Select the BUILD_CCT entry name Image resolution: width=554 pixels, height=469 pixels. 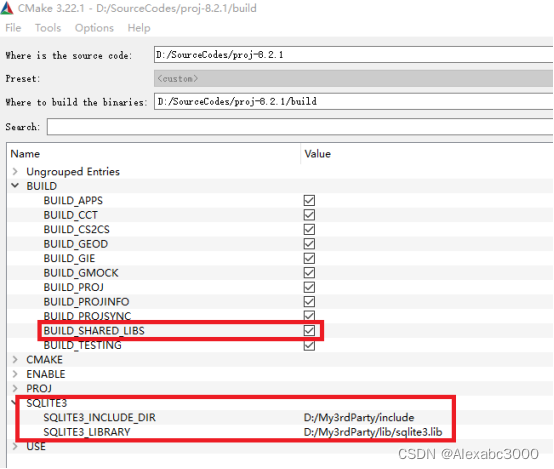[71, 215]
